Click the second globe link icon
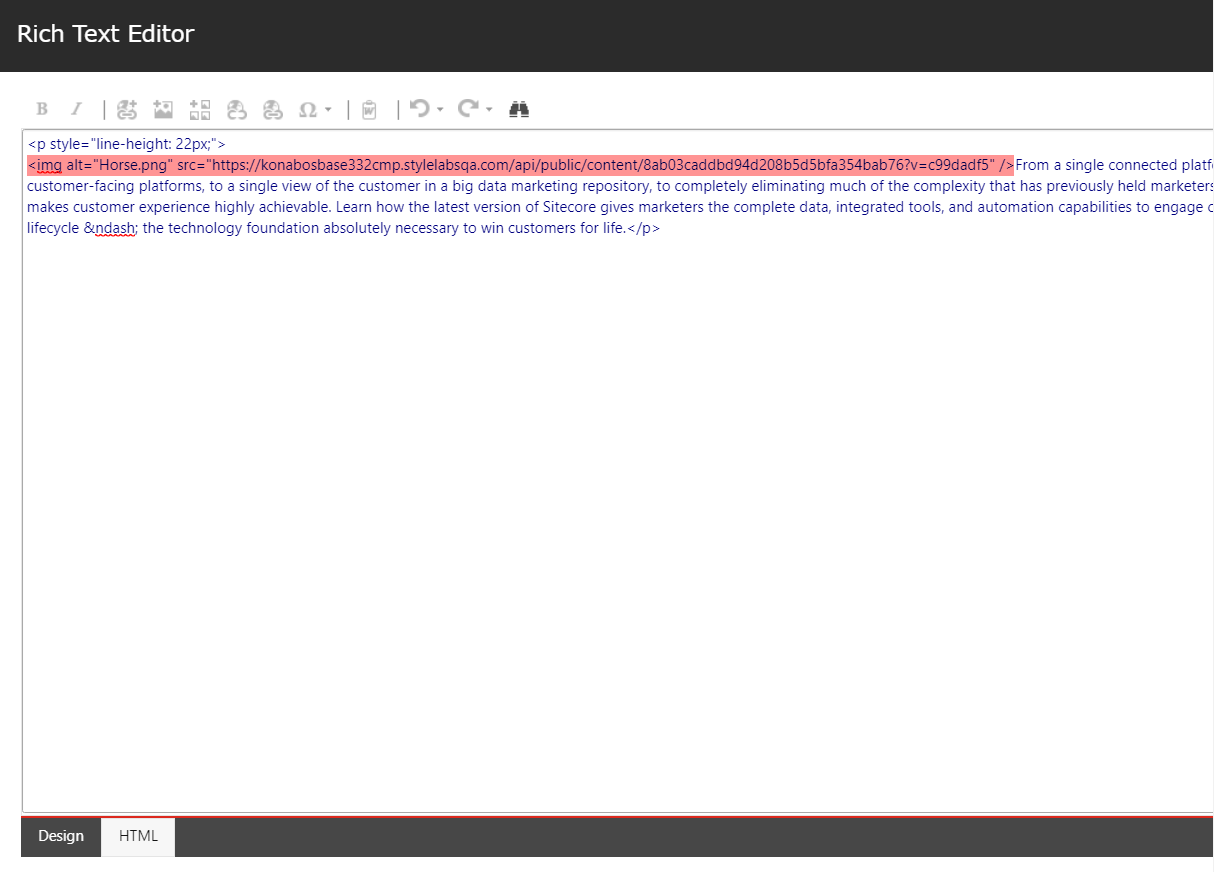Screen dimensions: 1214x872 point(272,109)
